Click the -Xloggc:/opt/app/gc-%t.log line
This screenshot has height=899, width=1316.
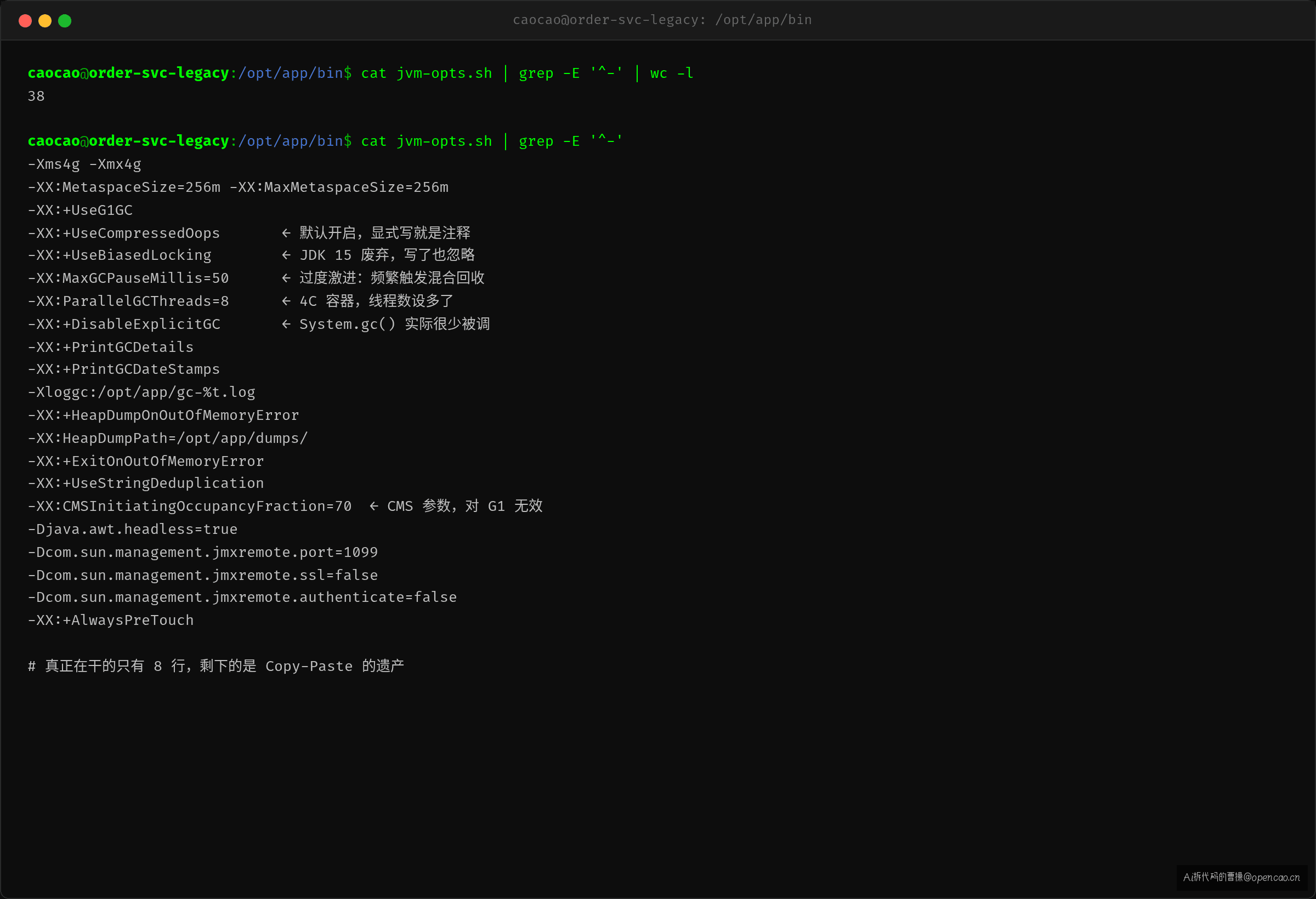tap(141, 392)
